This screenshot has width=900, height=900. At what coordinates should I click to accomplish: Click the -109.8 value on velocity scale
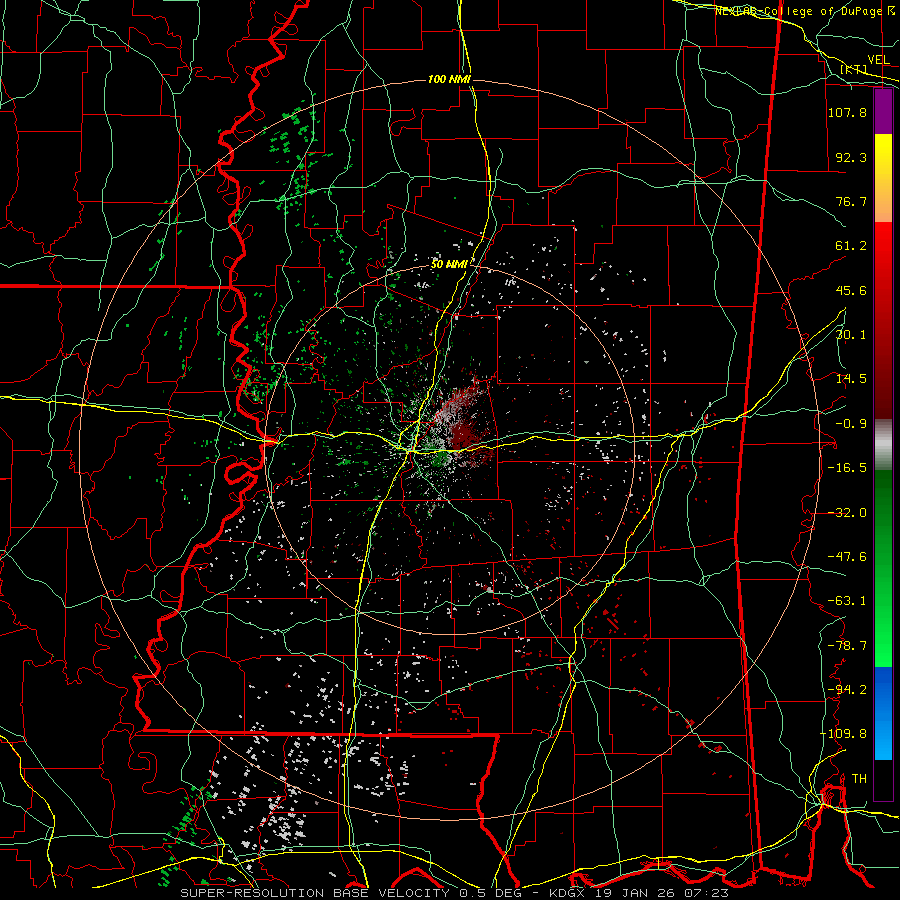click(844, 734)
